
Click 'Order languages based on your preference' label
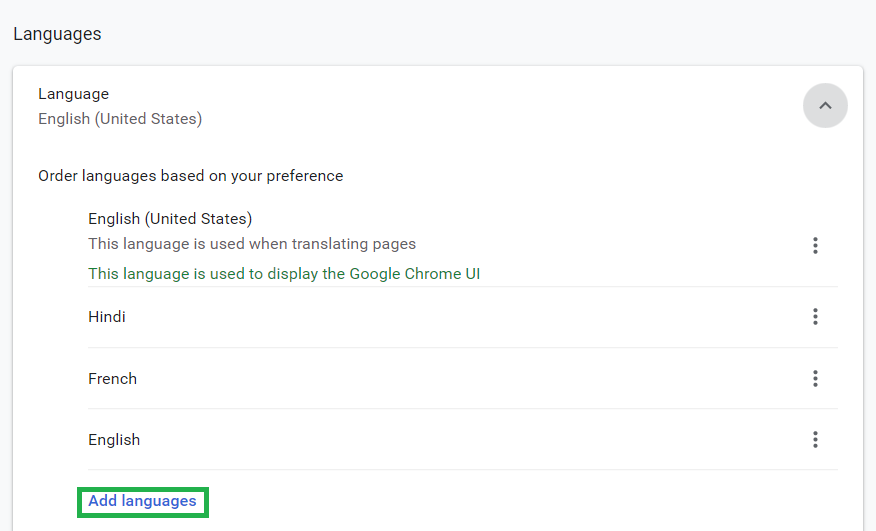190,176
